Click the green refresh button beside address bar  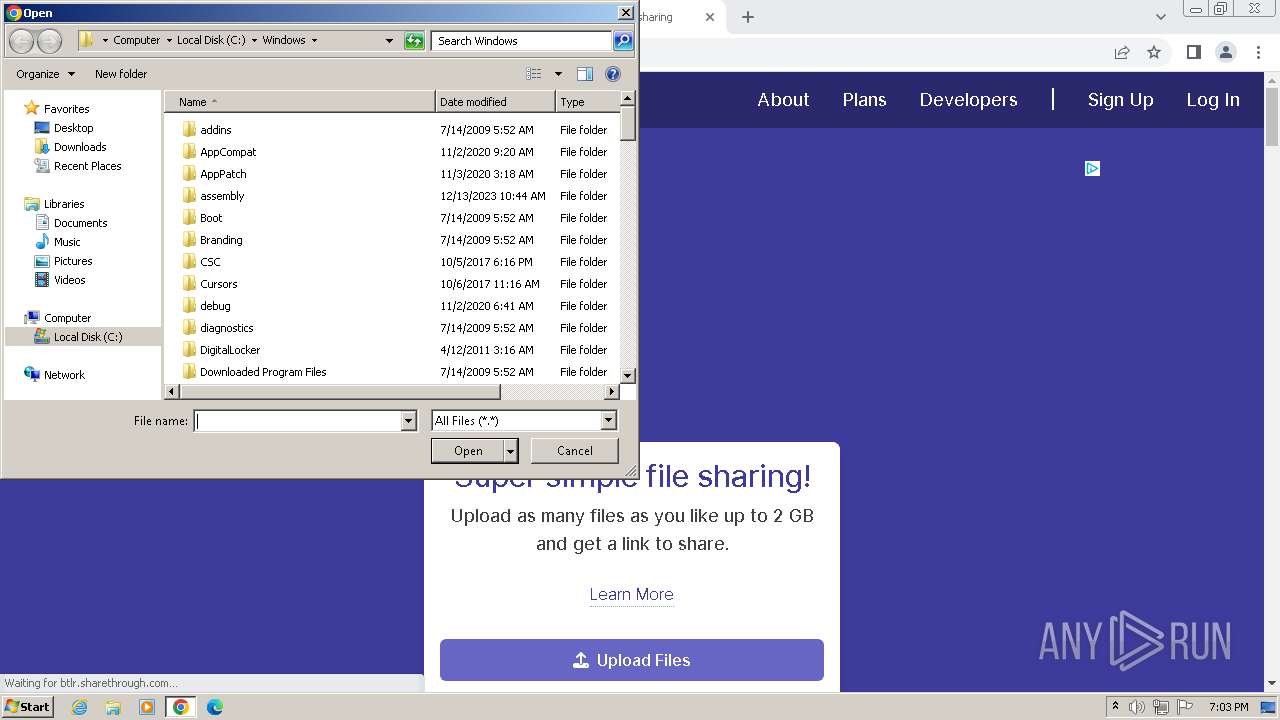click(x=414, y=41)
